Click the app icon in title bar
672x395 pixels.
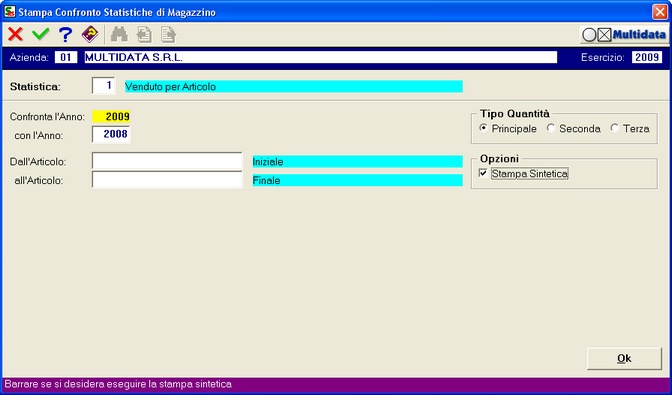click(x=9, y=12)
